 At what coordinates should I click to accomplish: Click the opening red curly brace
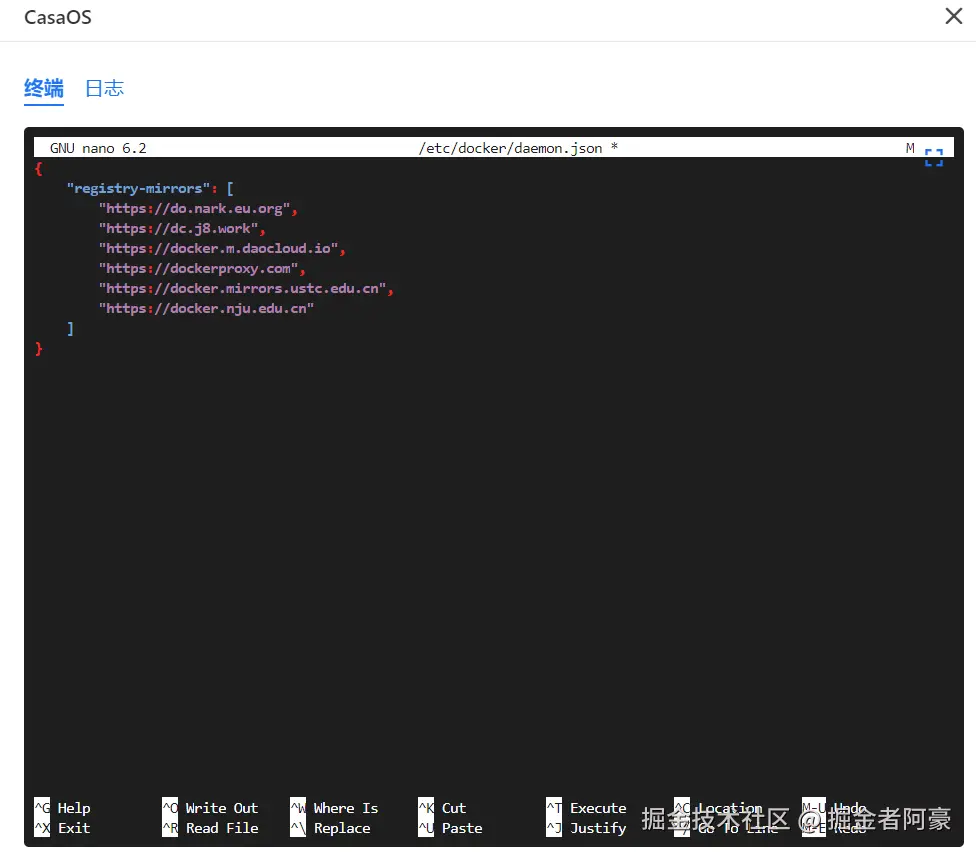[39, 169]
